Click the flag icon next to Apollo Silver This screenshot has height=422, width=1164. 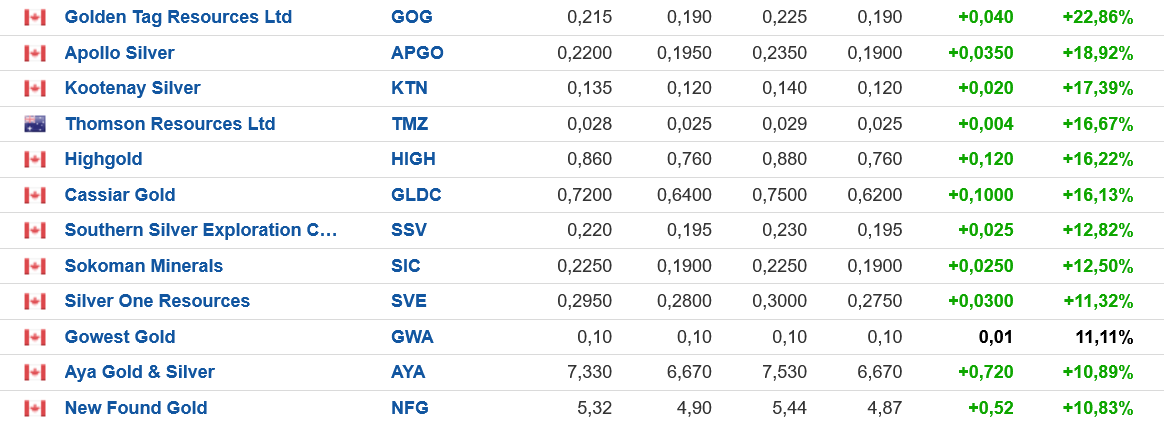[x=35, y=53]
